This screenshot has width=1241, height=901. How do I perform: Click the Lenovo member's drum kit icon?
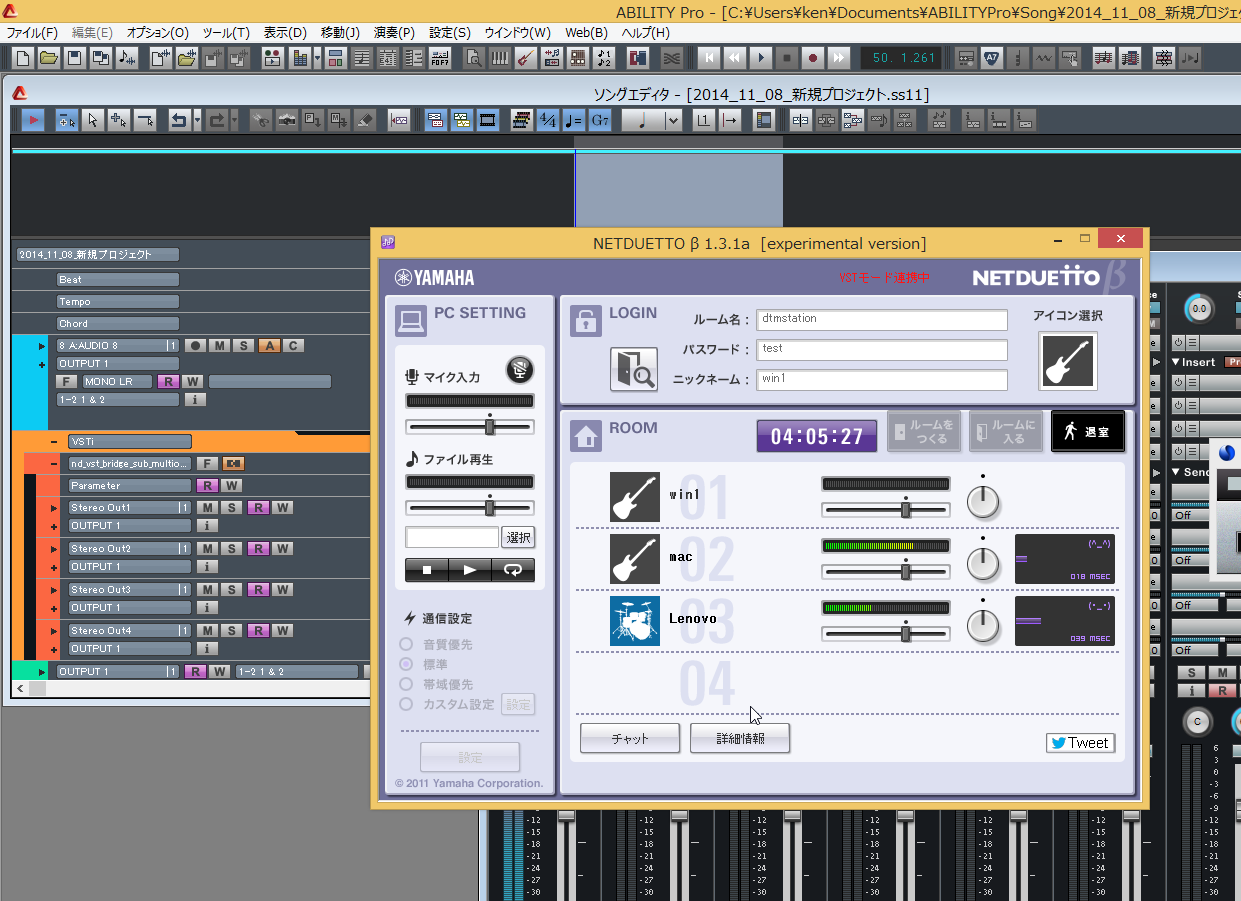(x=635, y=621)
